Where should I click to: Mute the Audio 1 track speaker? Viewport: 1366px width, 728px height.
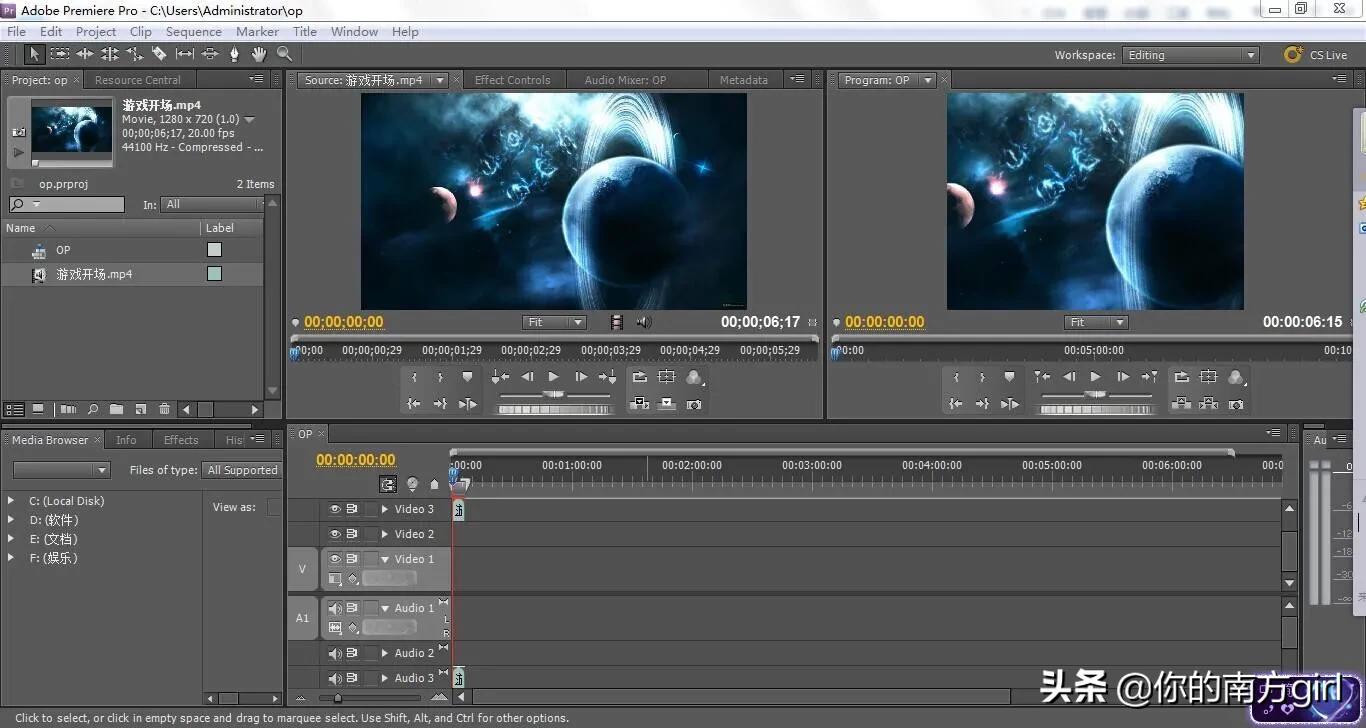click(335, 608)
